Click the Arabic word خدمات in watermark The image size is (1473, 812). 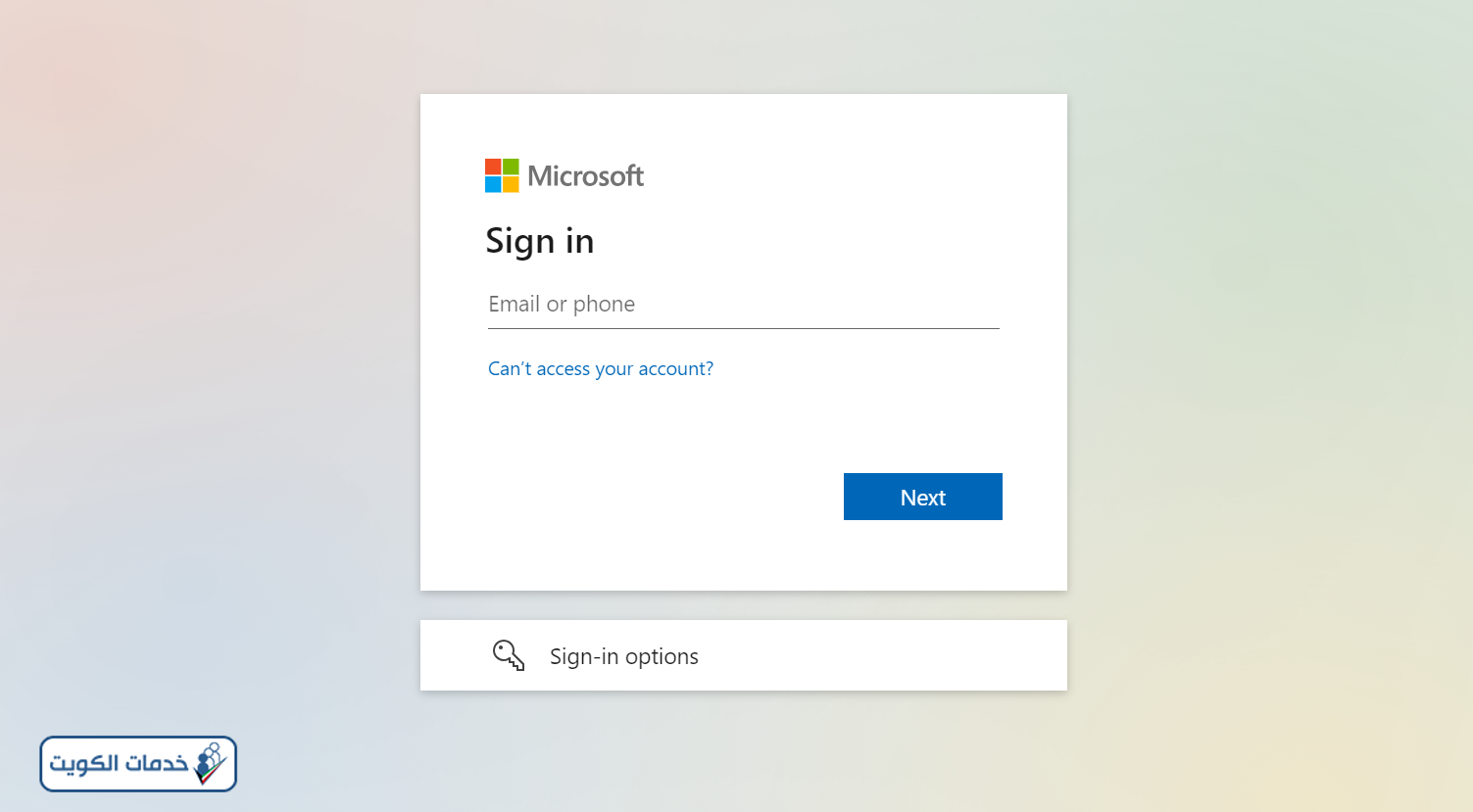(158, 763)
